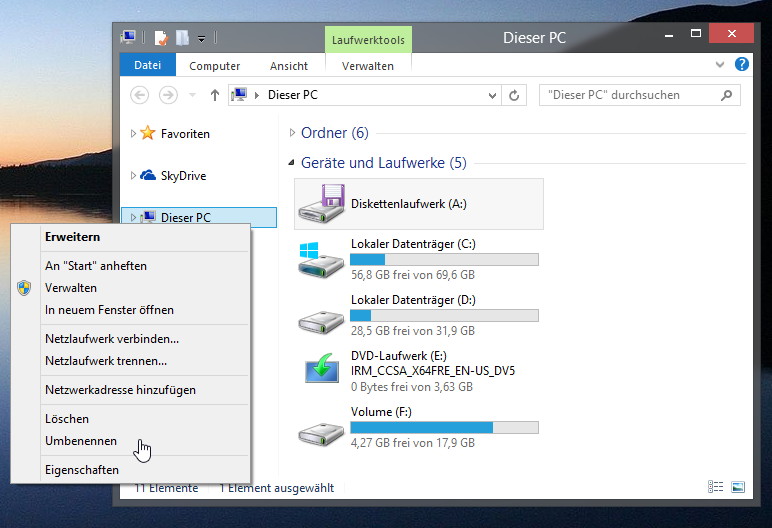Select the Lokaler Datenträger (C:) drive icon
772x528 pixels.
(321, 260)
